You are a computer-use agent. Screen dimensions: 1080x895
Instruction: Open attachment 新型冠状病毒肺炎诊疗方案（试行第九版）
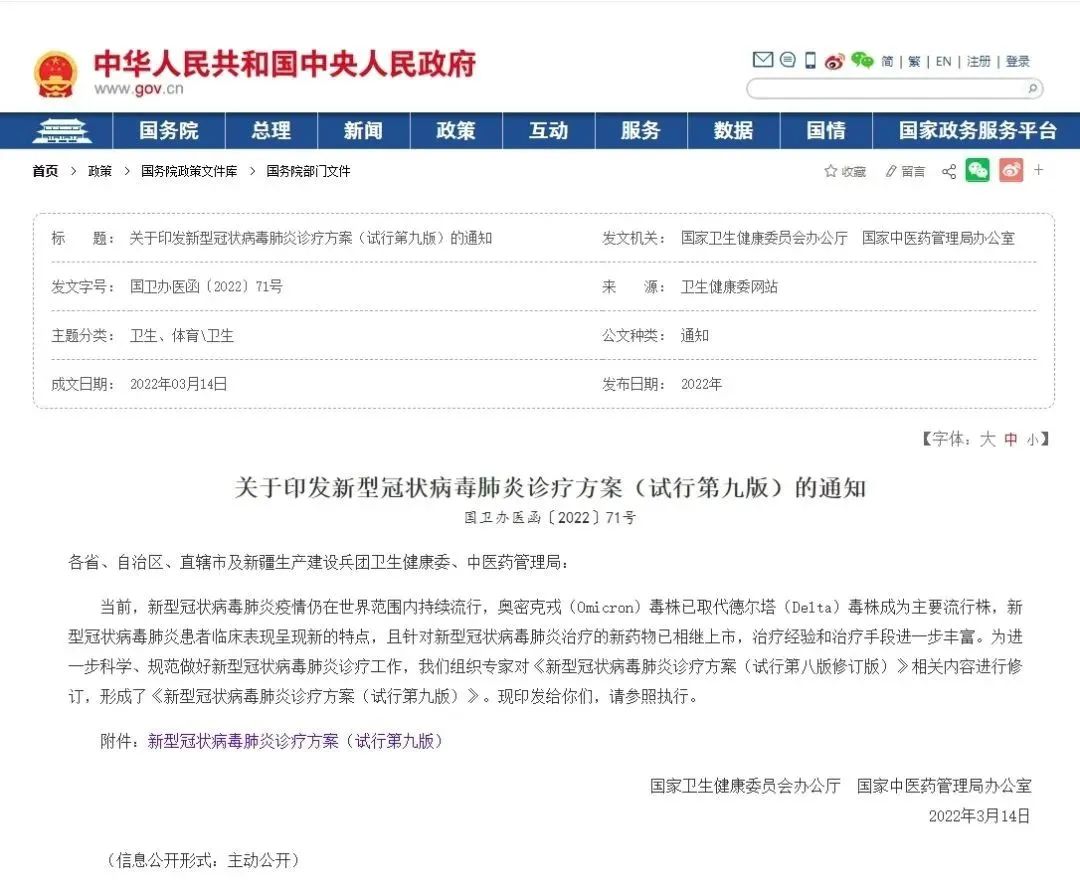[295, 741]
